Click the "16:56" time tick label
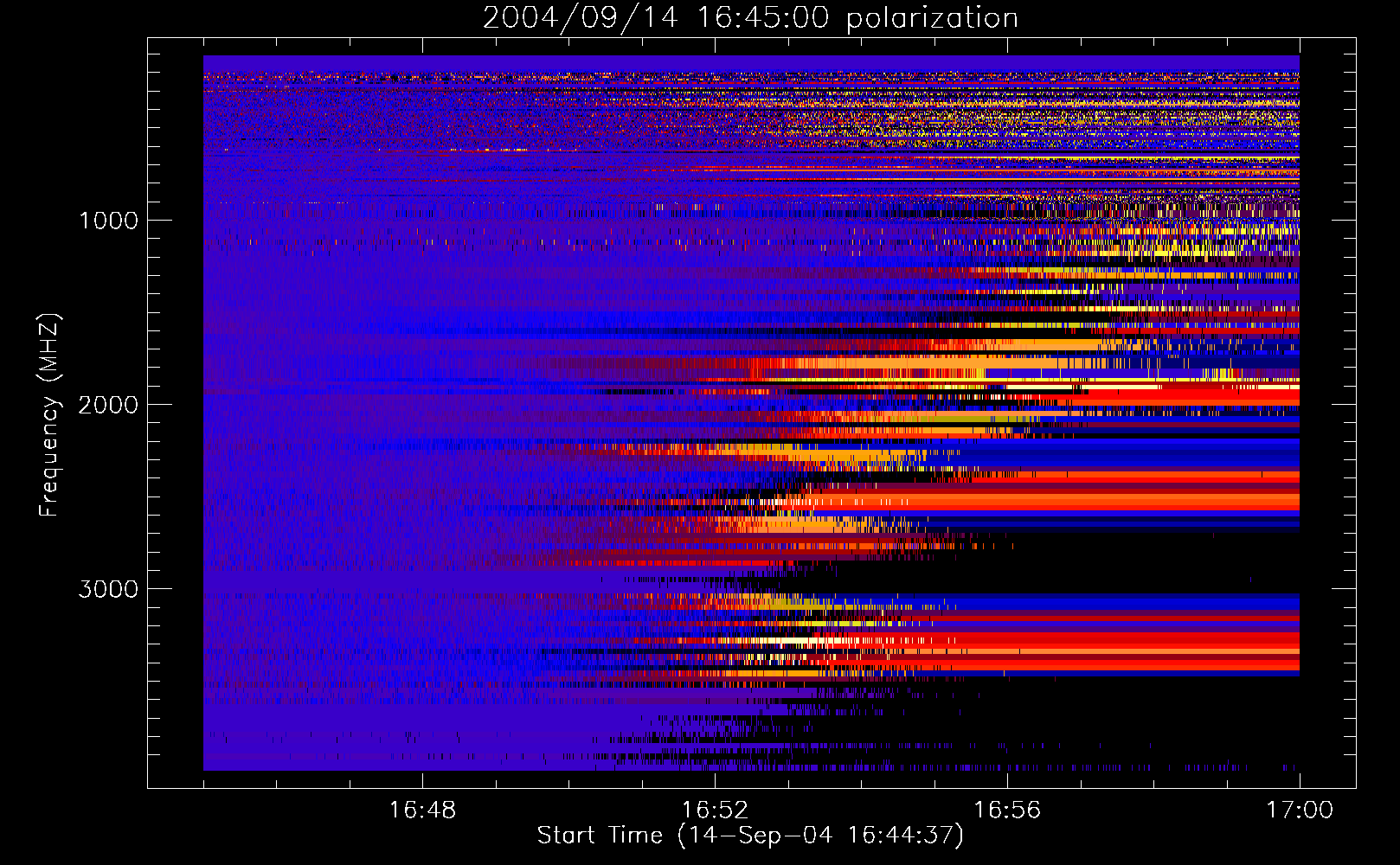 tap(1007, 811)
